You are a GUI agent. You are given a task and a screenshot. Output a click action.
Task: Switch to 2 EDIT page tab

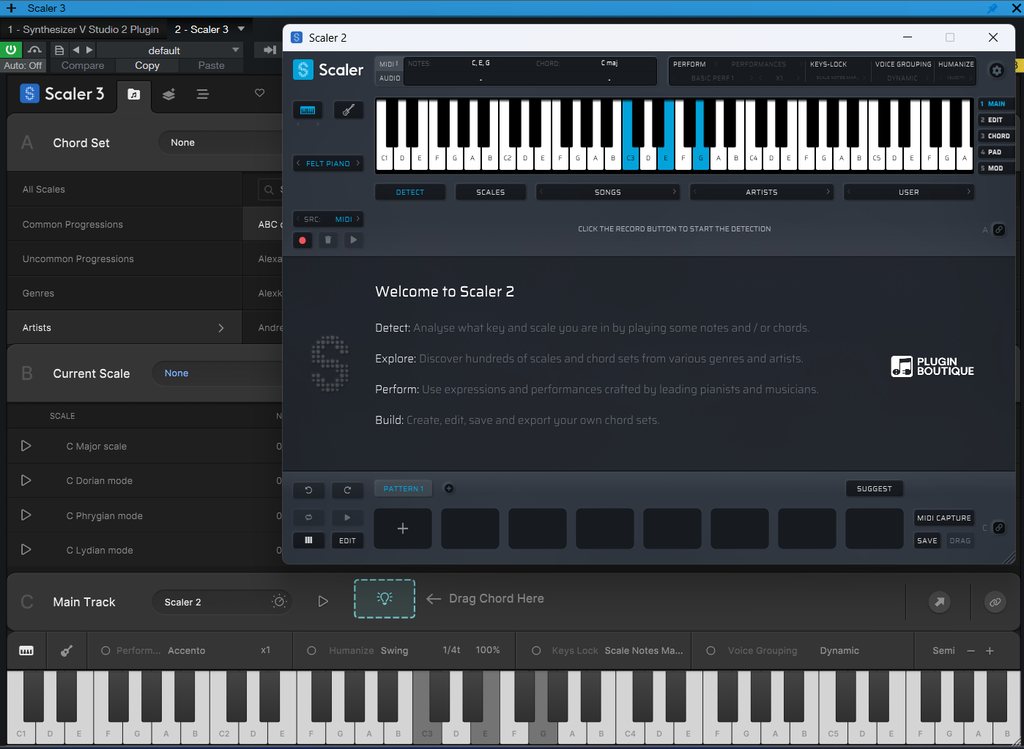coord(996,120)
